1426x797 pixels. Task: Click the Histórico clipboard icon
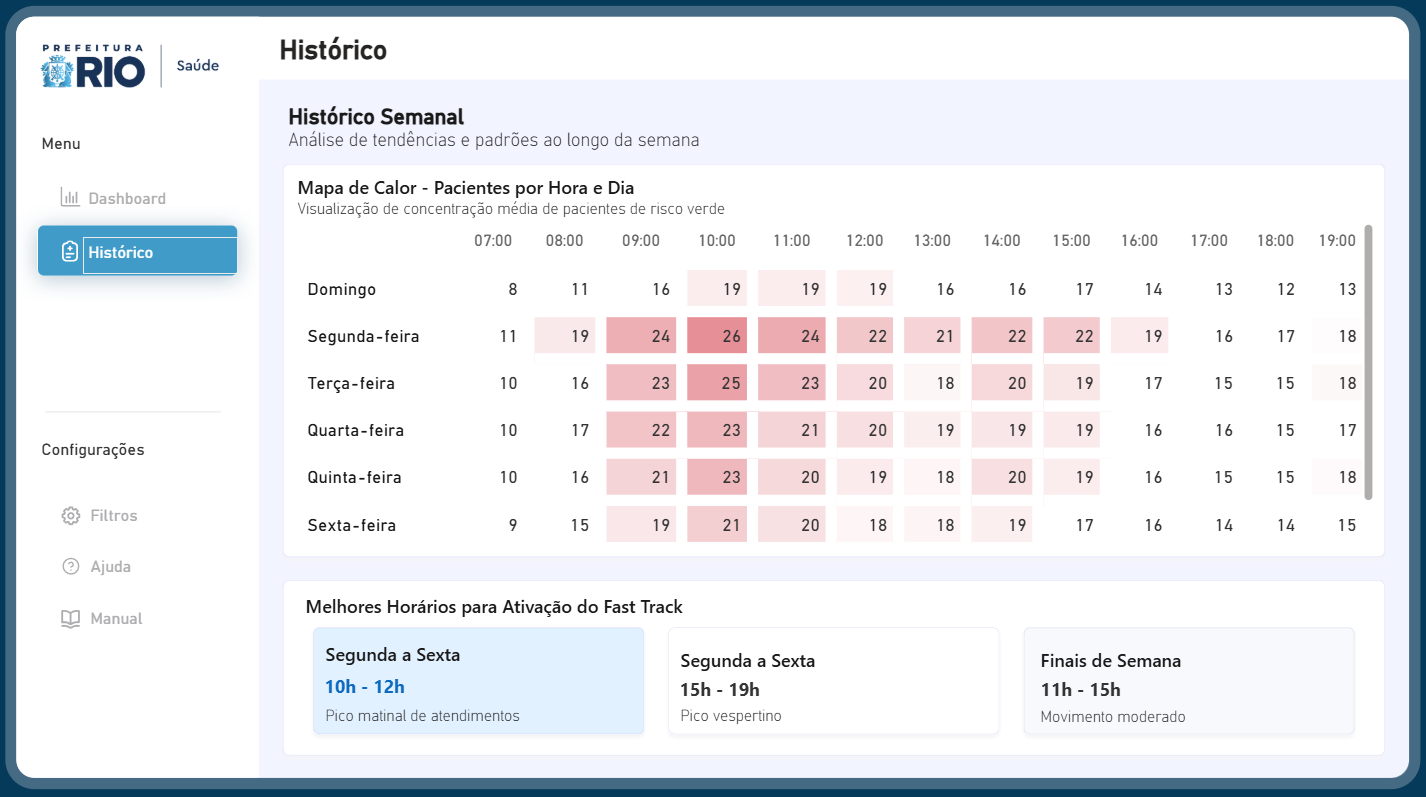pos(70,252)
